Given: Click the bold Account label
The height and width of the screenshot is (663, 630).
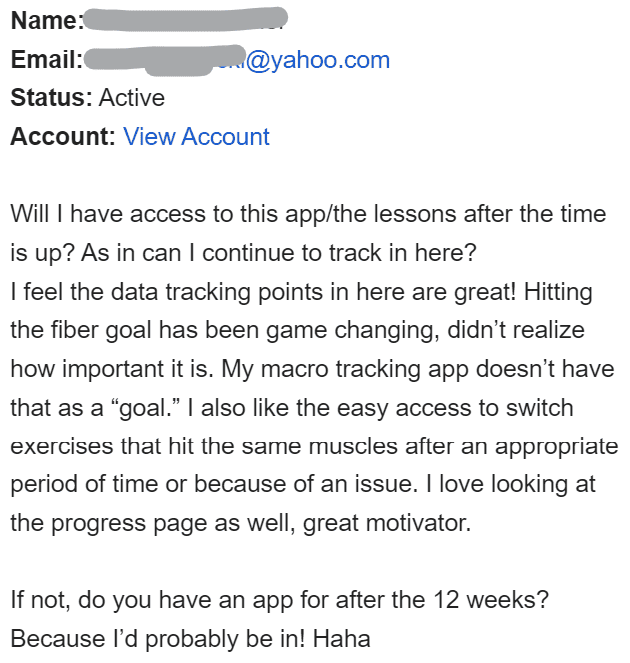Looking at the screenshot, I should (62, 137).
